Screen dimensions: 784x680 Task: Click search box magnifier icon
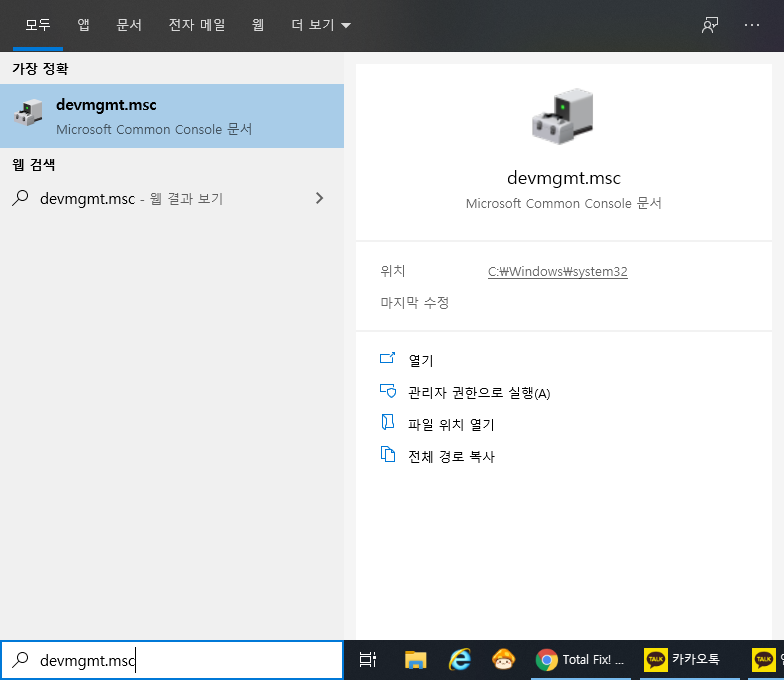(20, 660)
